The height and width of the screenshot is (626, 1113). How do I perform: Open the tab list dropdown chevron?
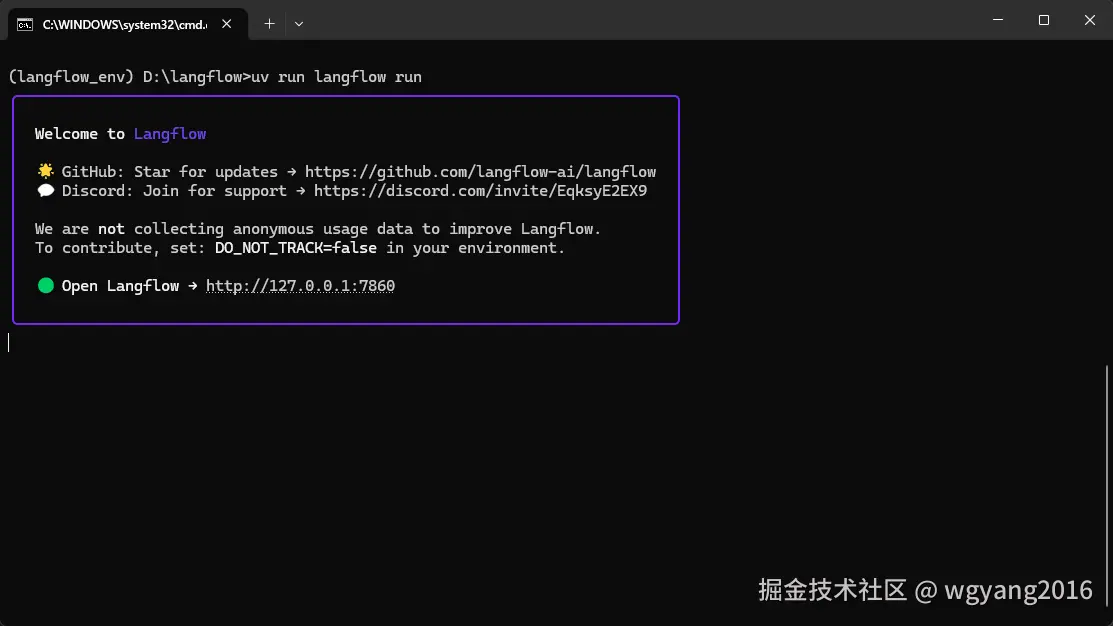click(297, 23)
